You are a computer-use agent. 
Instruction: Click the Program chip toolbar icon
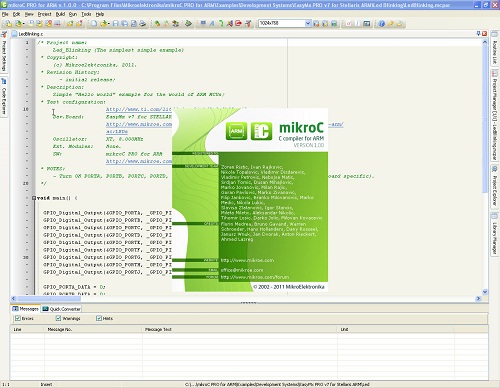(188, 23)
